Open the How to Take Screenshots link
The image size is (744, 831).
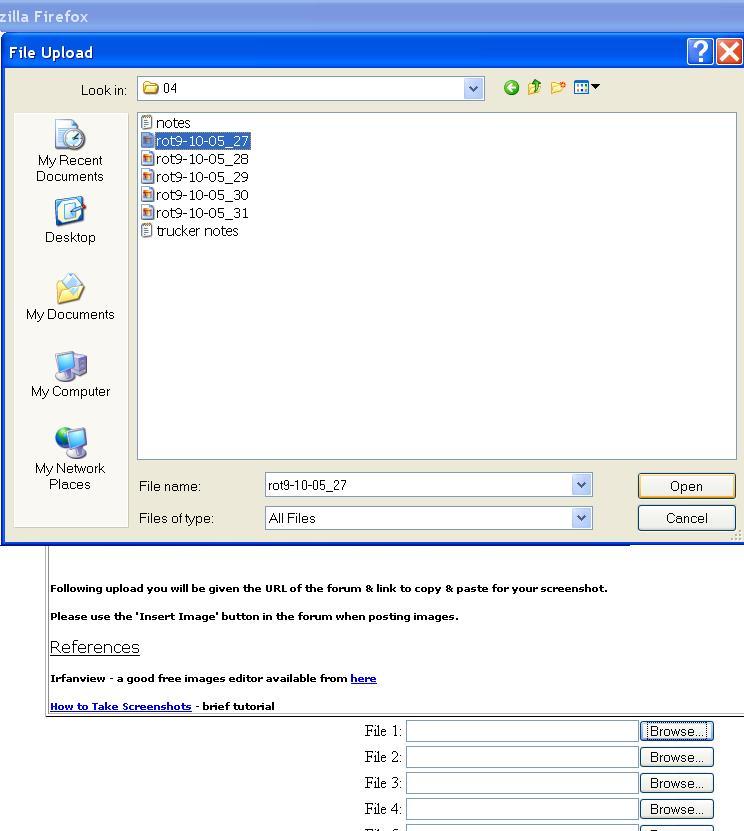pos(120,706)
